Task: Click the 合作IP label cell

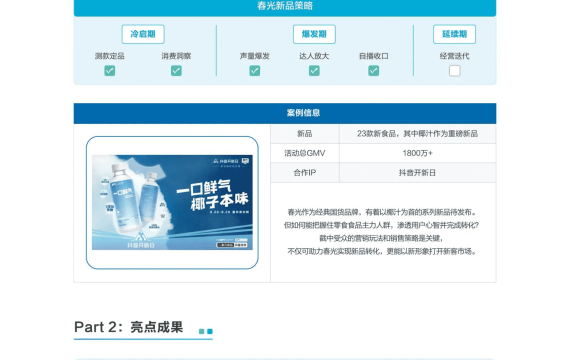Action: [305, 173]
